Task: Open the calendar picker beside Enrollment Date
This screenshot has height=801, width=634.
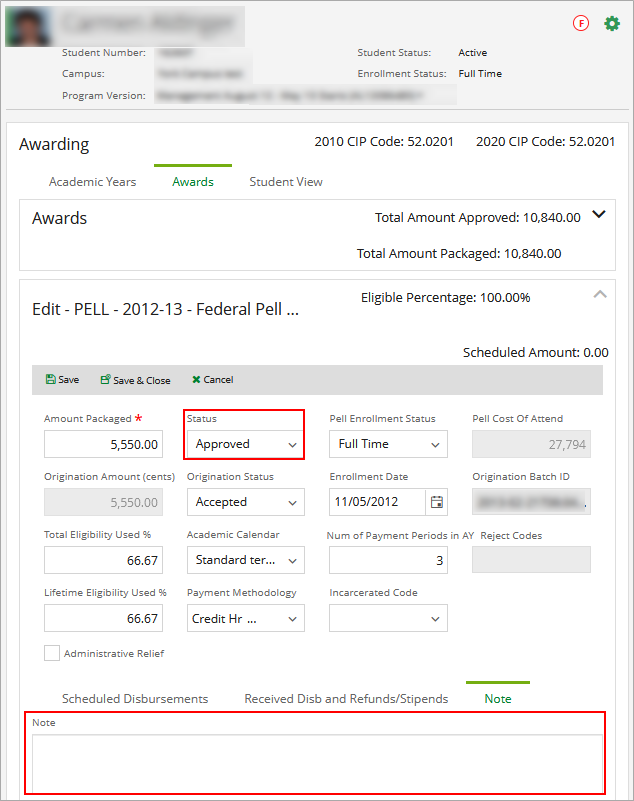Action: coord(435,501)
